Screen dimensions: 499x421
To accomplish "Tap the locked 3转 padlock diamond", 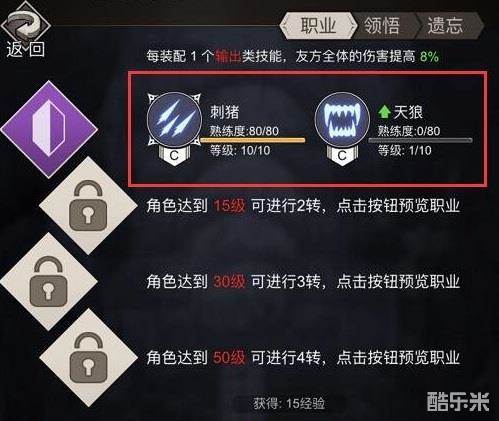I will (x=49, y=282).
